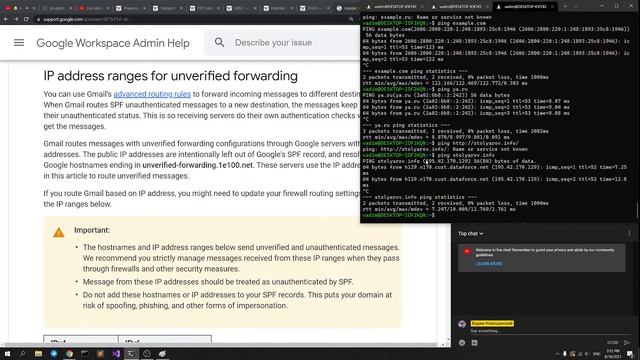Image resolution: width=640 pixels, height=360 pixels.
Task: Click the 'unverified-forwarding.1e100.net' bold text
Action: coord(198,165)
